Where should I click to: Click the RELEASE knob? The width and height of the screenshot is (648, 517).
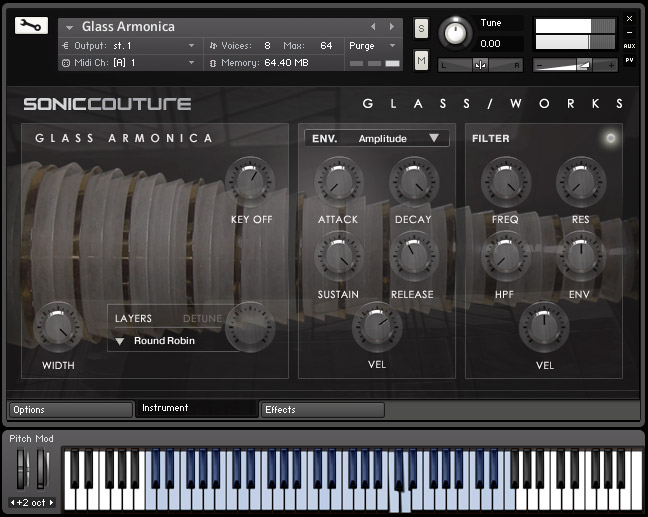click(x=414, y=256)
